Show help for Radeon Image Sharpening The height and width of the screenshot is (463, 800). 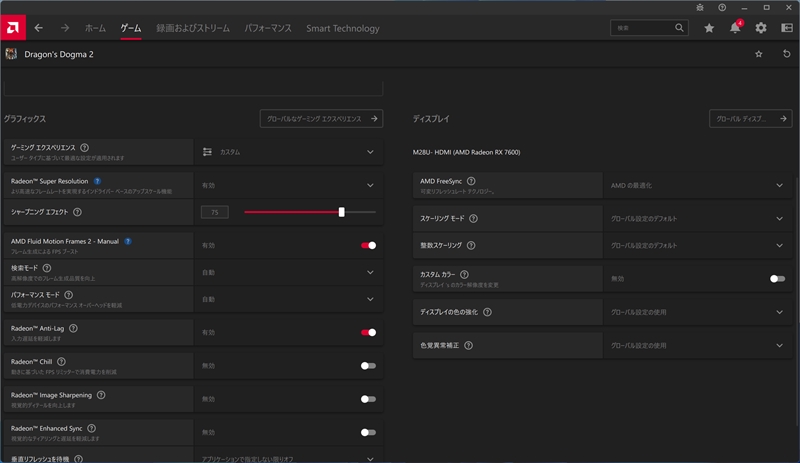[x=101, y=395]
